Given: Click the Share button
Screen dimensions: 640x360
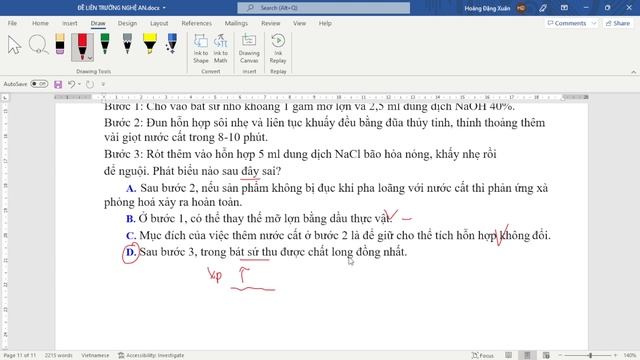Looking at the screenshot, I should (x=618, y=23).
